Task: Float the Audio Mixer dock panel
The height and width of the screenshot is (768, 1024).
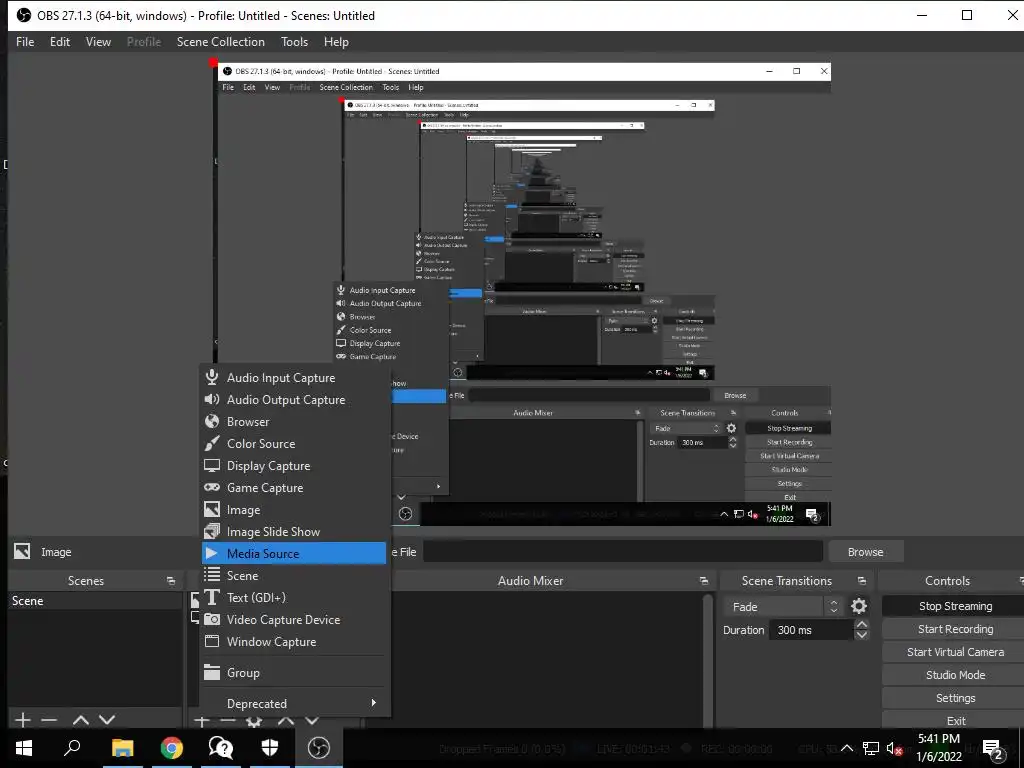Action: click(703, 581)
